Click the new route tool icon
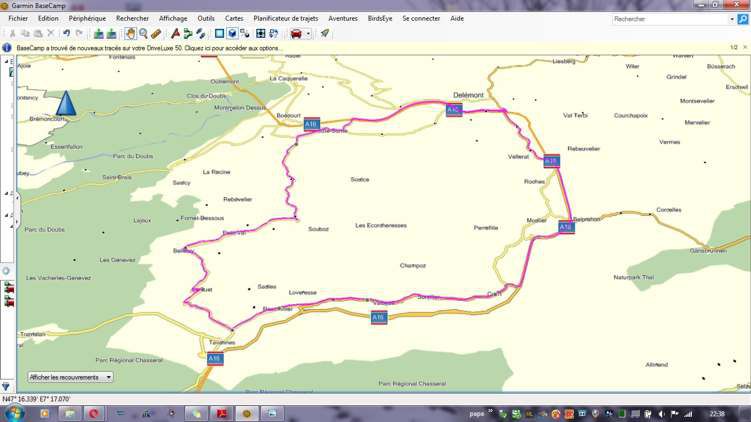The width and height of the screenshot is (751, 422). (175, 33)
